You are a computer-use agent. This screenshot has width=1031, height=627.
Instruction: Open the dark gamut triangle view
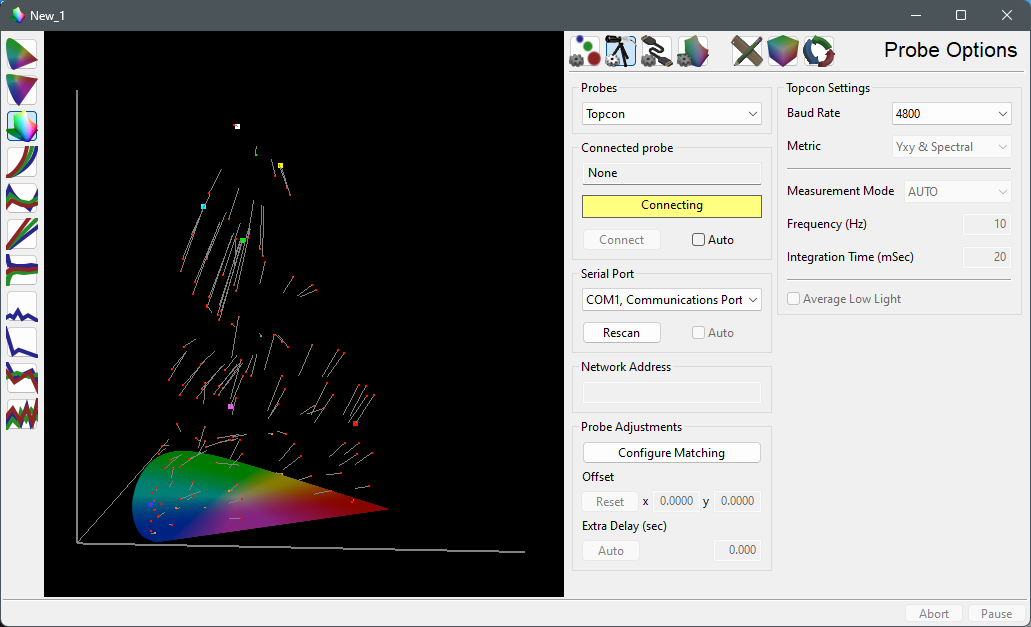[x=20, y=90]
